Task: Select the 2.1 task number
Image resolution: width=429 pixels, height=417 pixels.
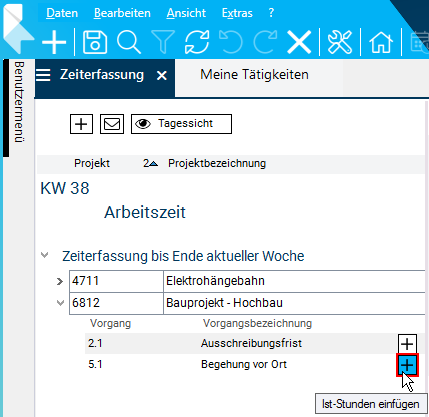Action: 95,343
